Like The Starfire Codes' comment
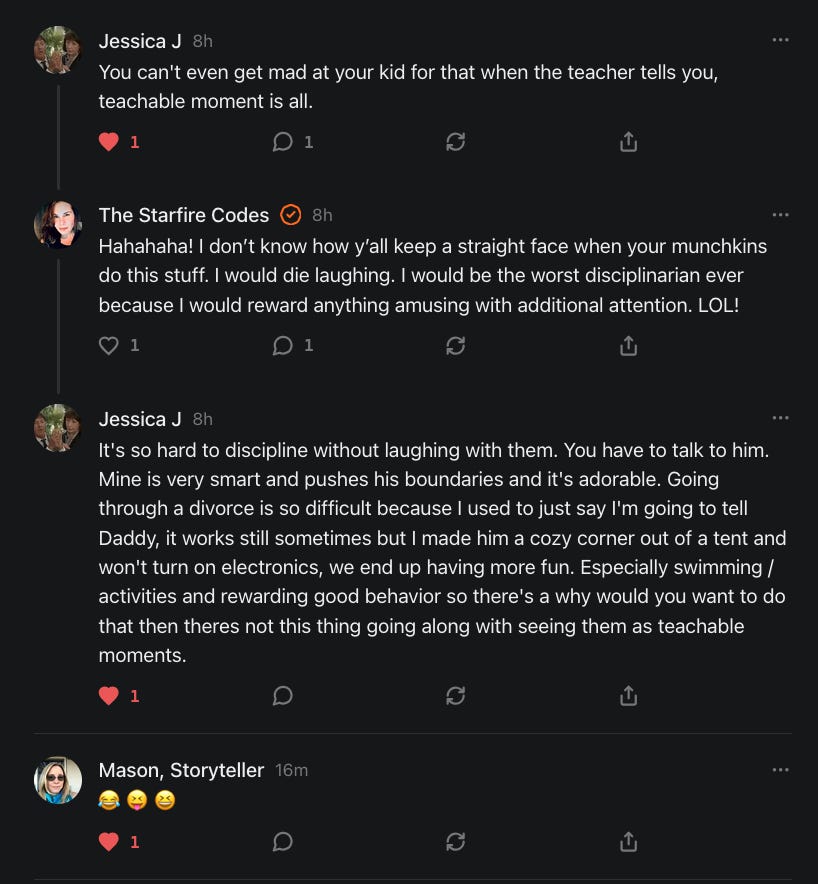The image size is (818, 884). pyautogui.click(x=109, y=345)
